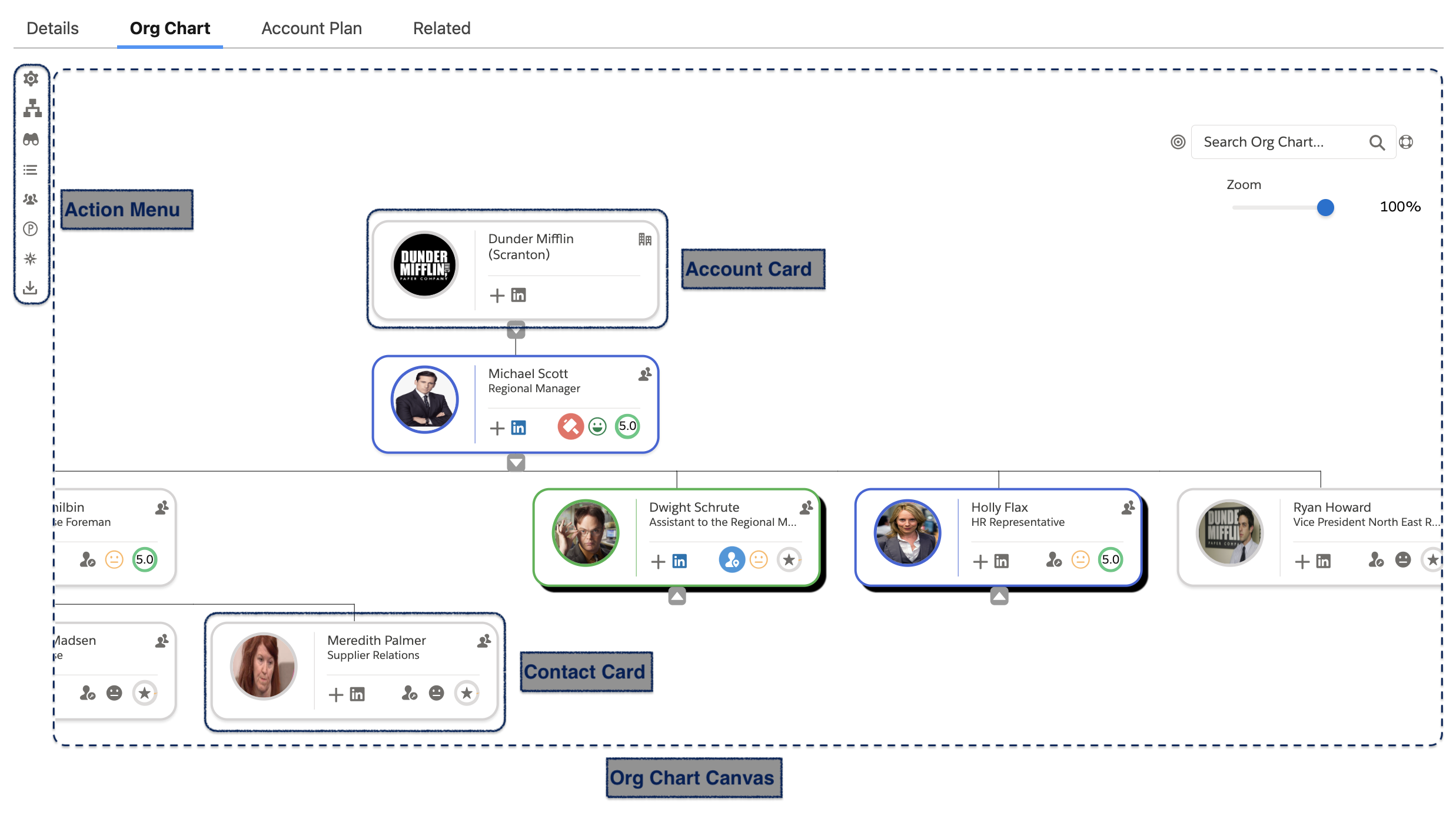Switch to the Related tab
1456x835 pixels.
click(x=442, y=28)
